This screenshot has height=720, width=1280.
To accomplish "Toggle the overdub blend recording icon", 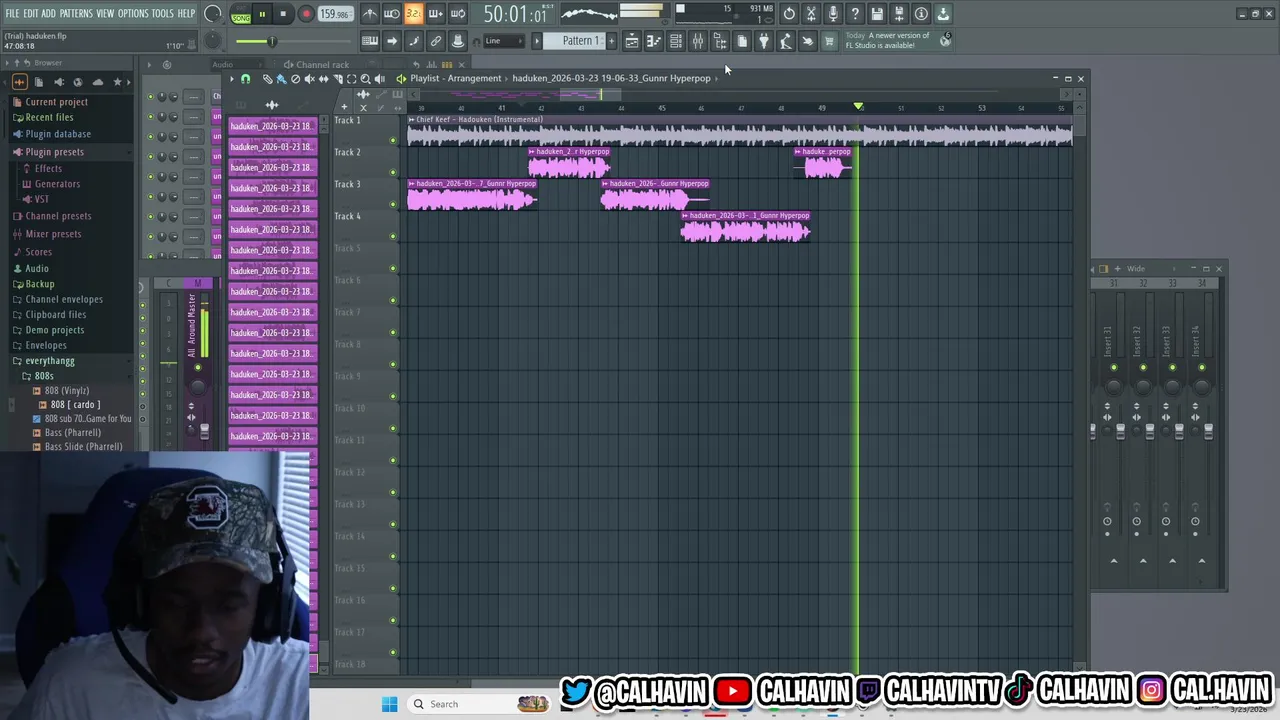I will tap(436, 14).
